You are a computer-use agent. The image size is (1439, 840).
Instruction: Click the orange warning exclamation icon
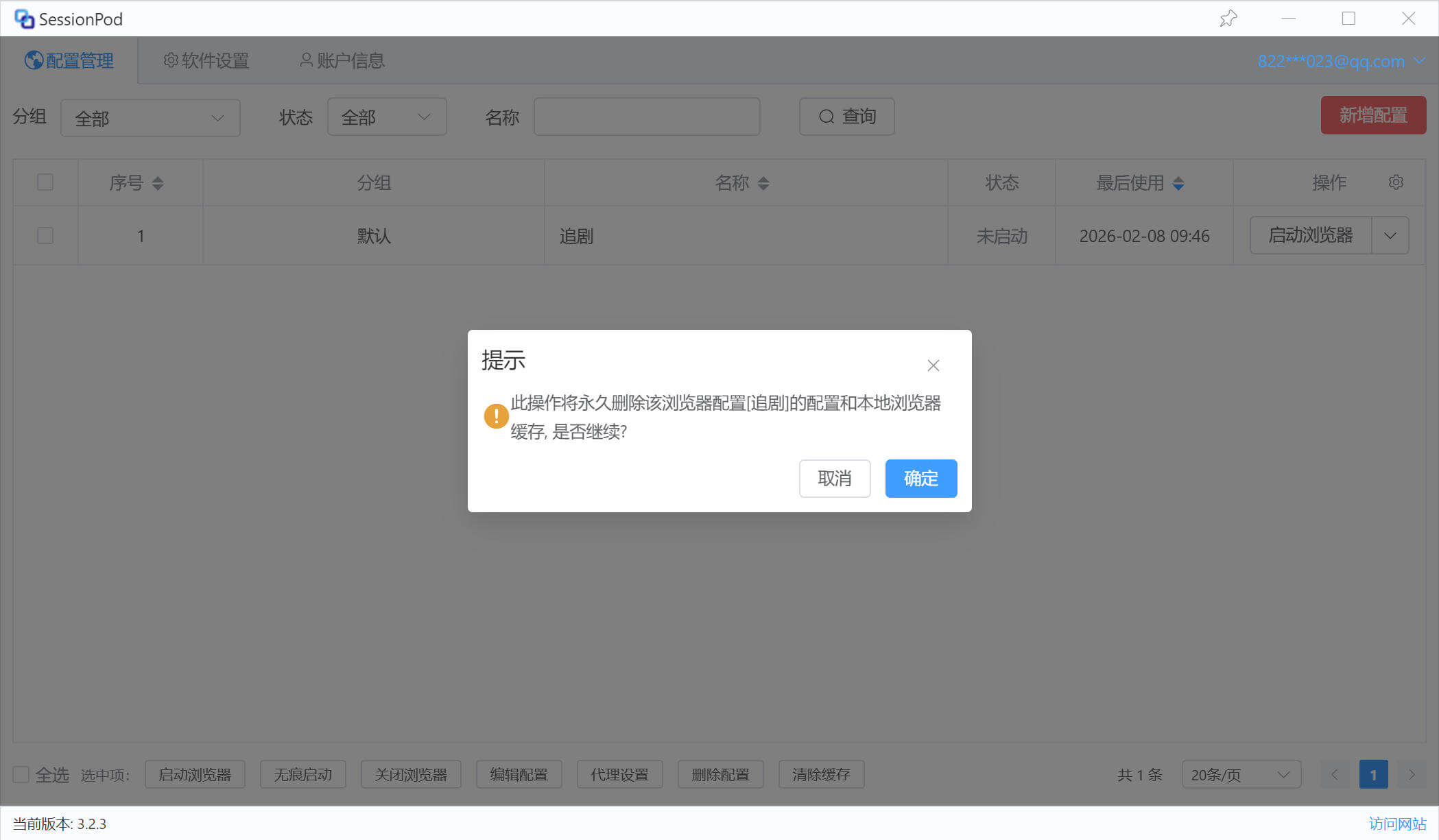tap(496, 416)
